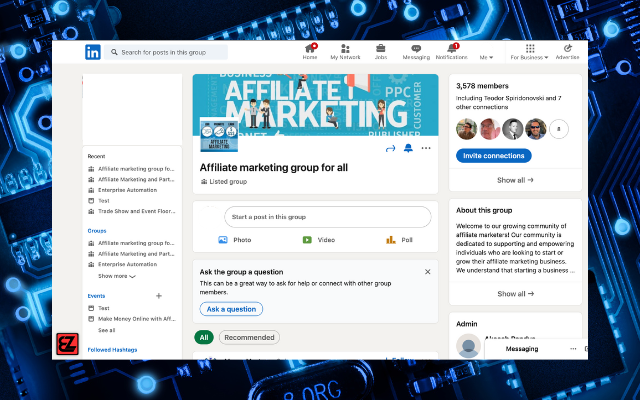Open Notifications bell in top nav
The width and height of the screenshot is (640, 400).
[451, 52]
